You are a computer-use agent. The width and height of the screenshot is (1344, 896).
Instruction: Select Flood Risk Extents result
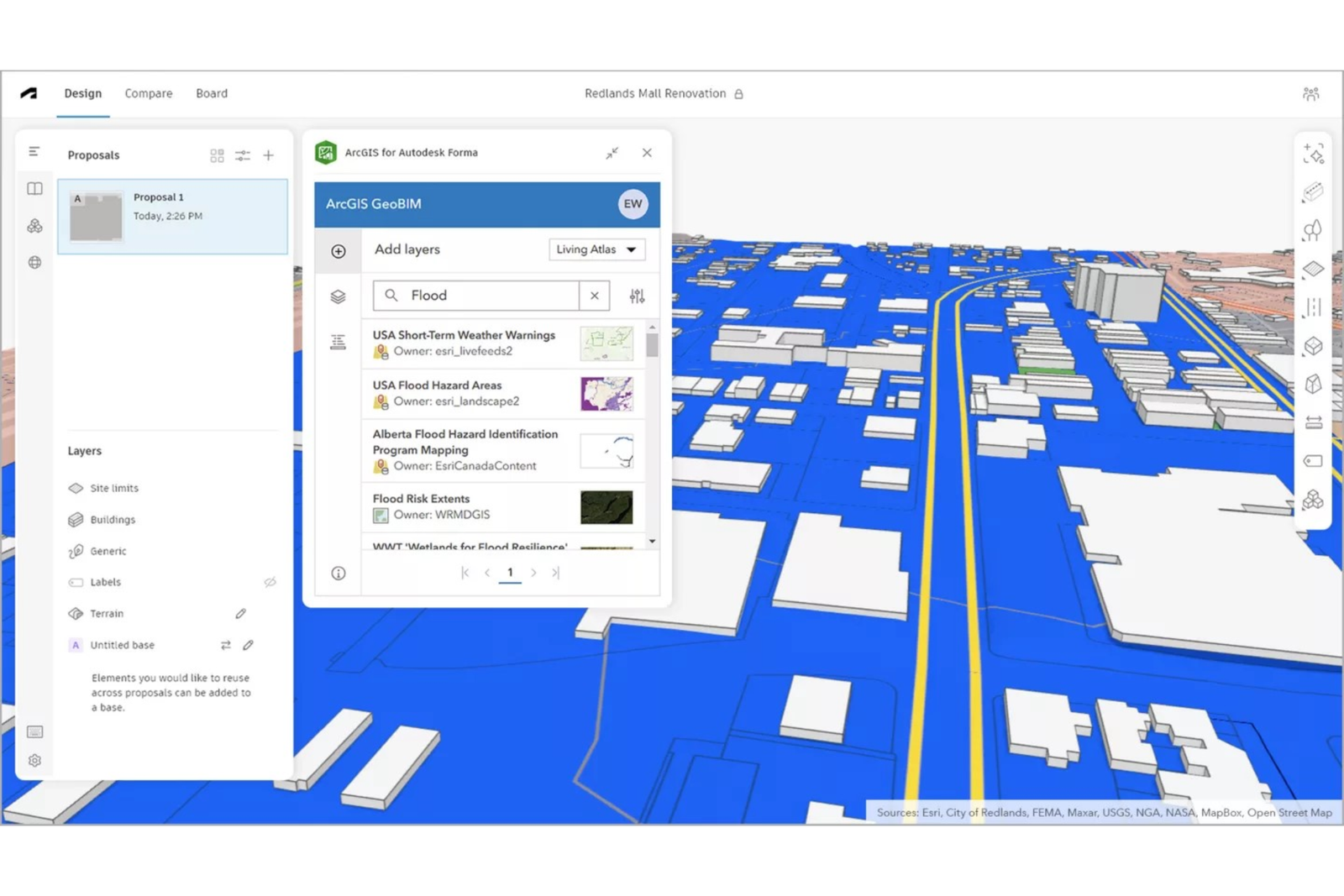coord(503,506)
